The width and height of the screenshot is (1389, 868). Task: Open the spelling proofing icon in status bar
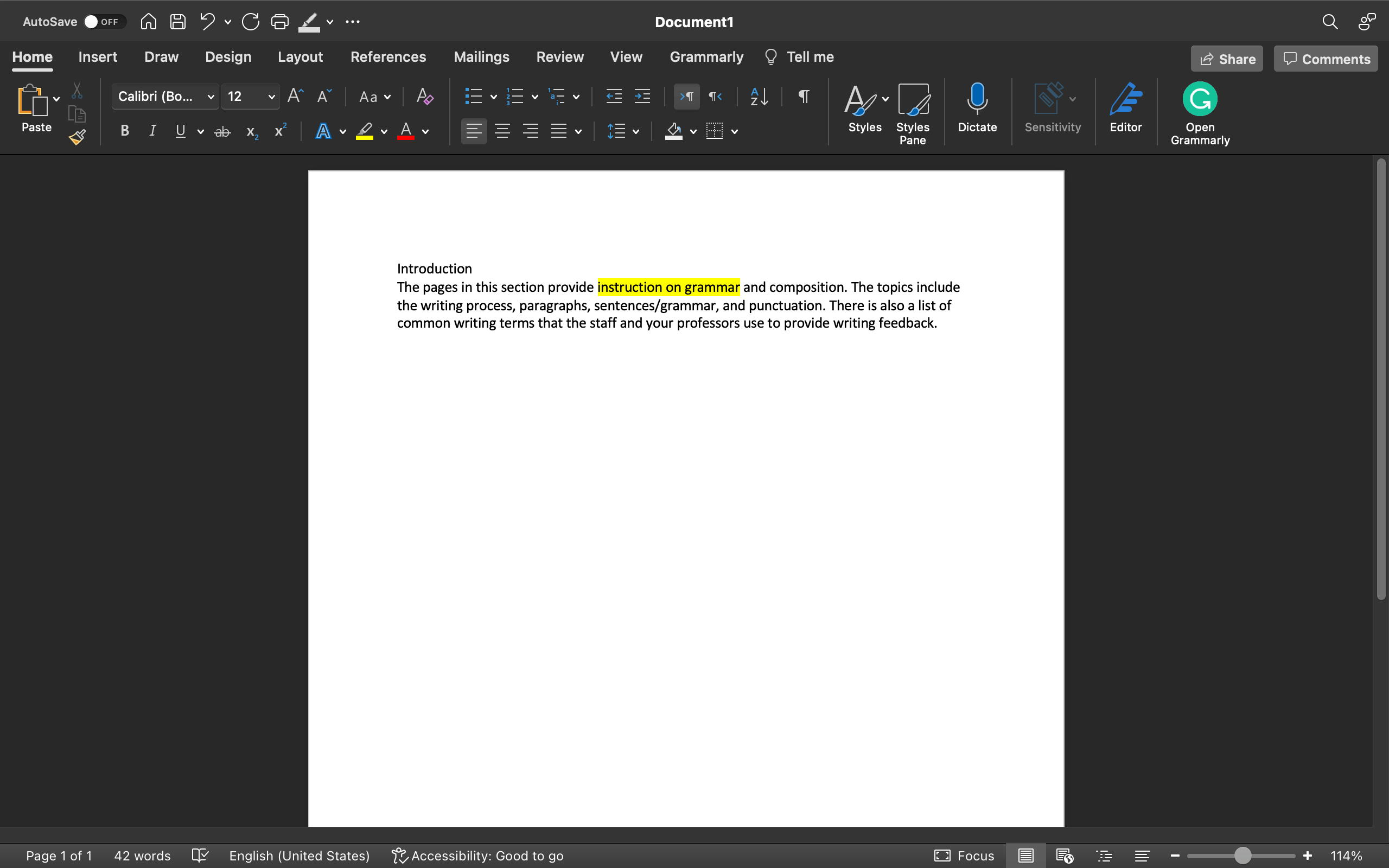200,856
